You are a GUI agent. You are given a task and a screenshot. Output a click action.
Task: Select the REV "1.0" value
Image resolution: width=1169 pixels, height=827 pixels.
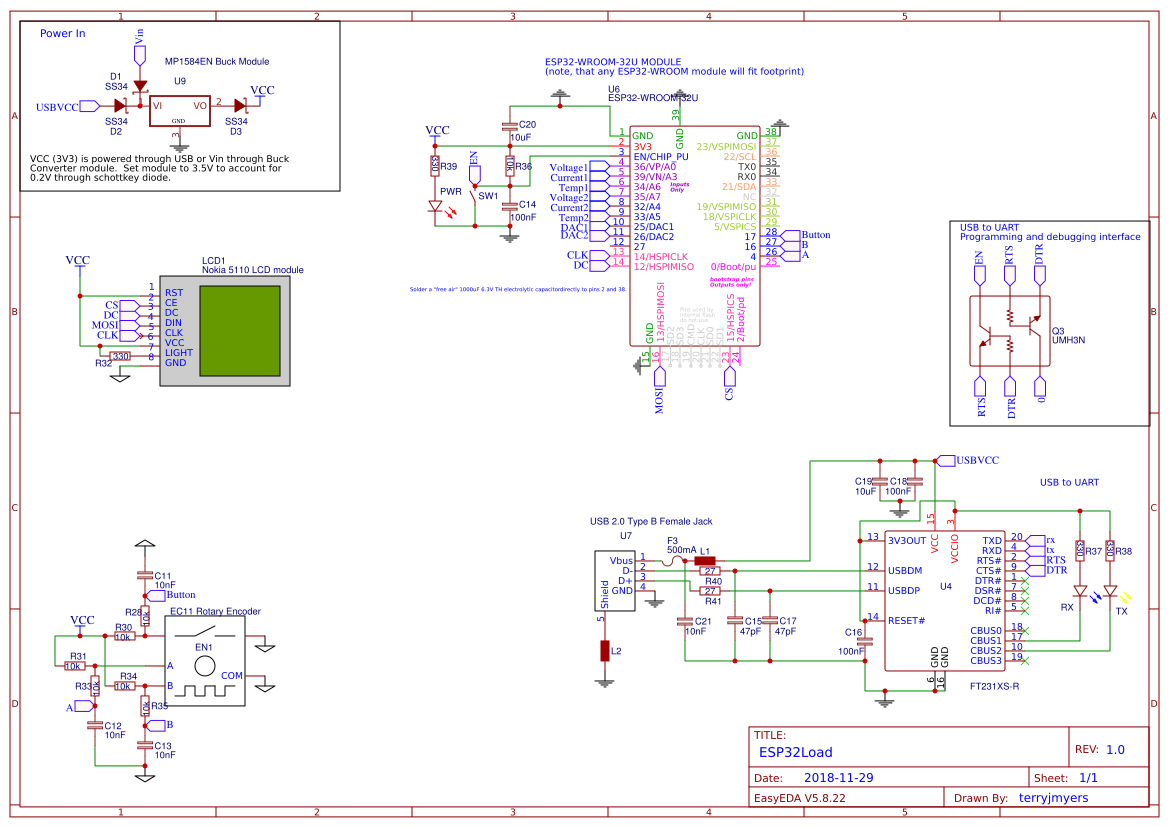pos(1115,750)
